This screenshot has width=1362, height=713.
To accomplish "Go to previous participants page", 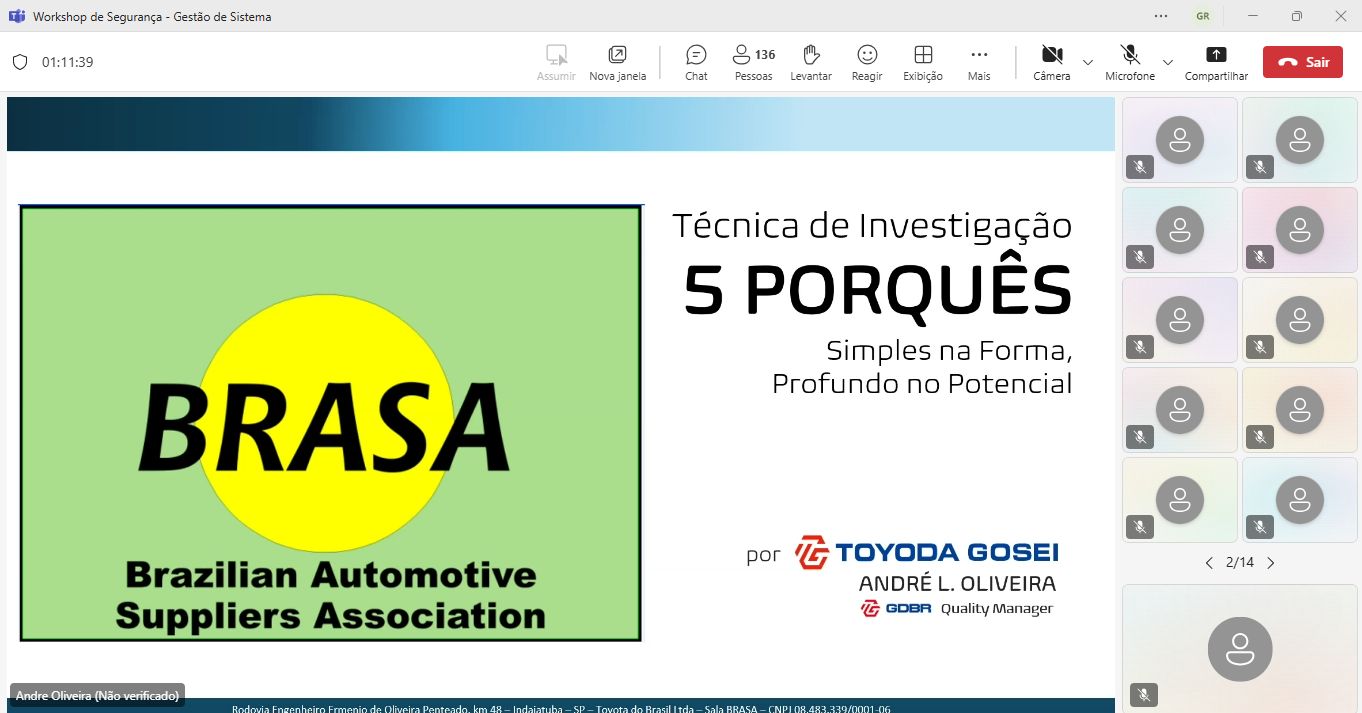I will (1209, 563).
